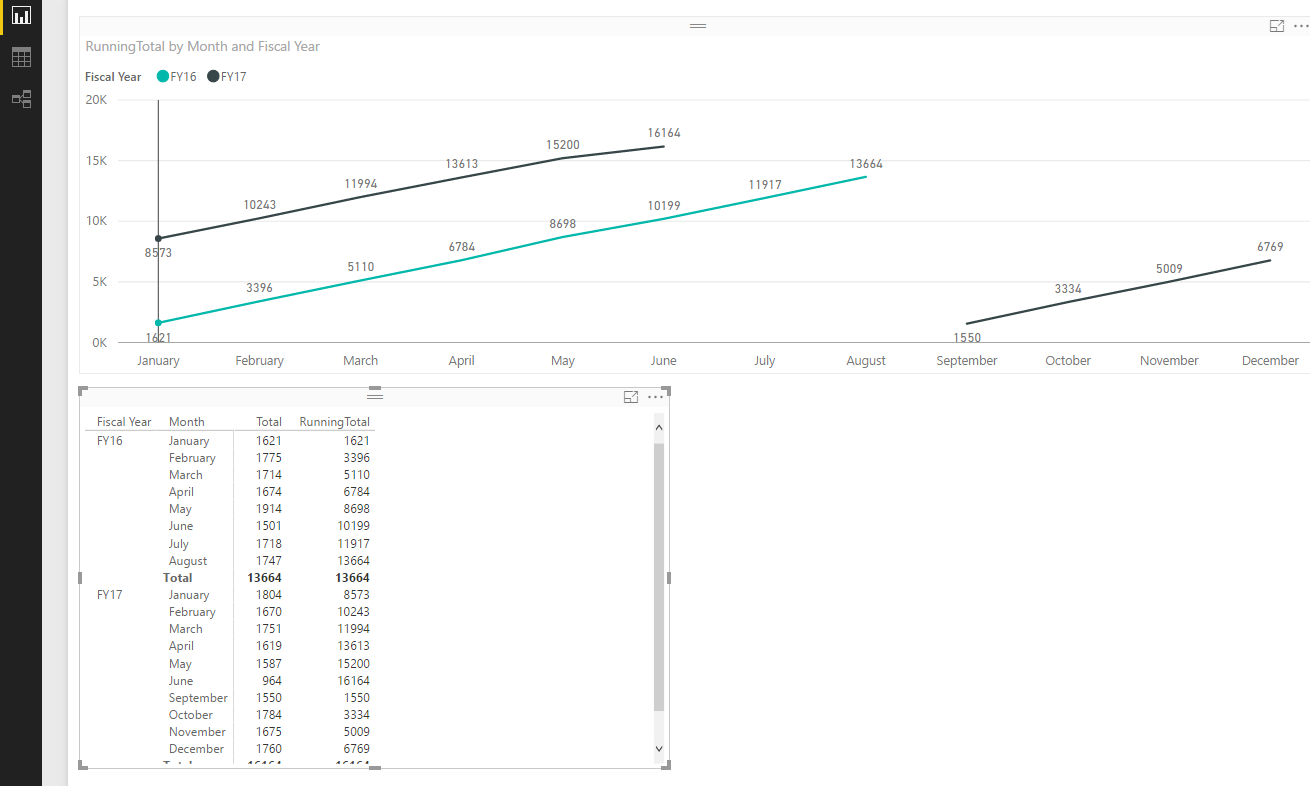Screen dimensions: 1310x786
Task: Open More options ellipsis on table visual
Action: [655, 397]
